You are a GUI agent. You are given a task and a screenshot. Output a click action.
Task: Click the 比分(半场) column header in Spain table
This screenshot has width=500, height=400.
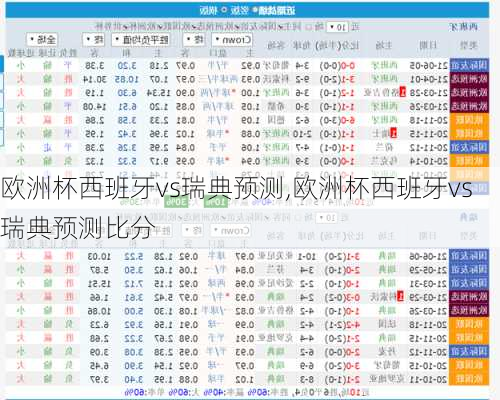[337, 45]
